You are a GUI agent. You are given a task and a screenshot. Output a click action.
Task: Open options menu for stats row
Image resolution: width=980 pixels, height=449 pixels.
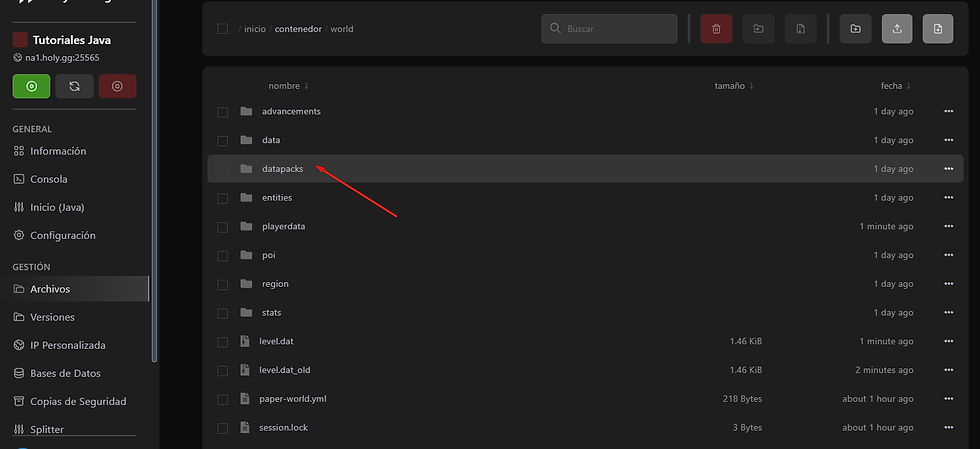pos(949,313)
